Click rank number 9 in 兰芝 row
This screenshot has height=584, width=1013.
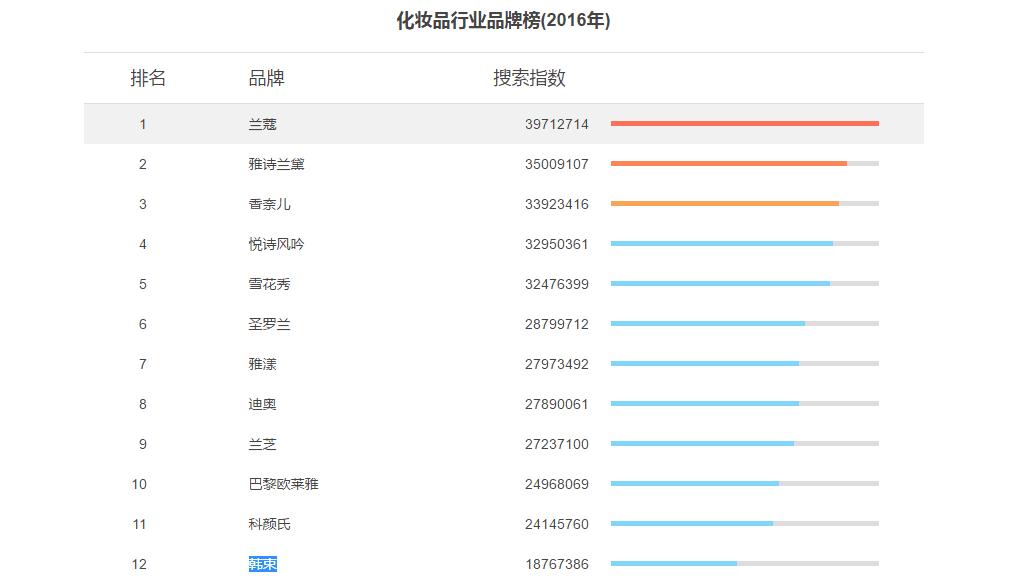point(143,444)
